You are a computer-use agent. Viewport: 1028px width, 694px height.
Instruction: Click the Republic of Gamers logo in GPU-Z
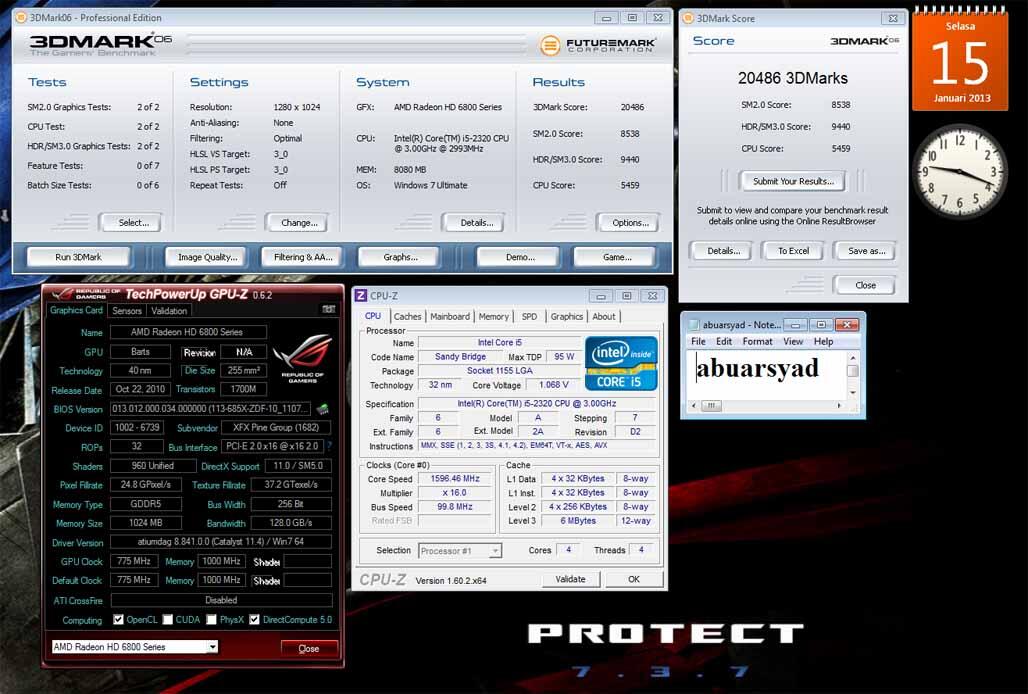point(303,358)
